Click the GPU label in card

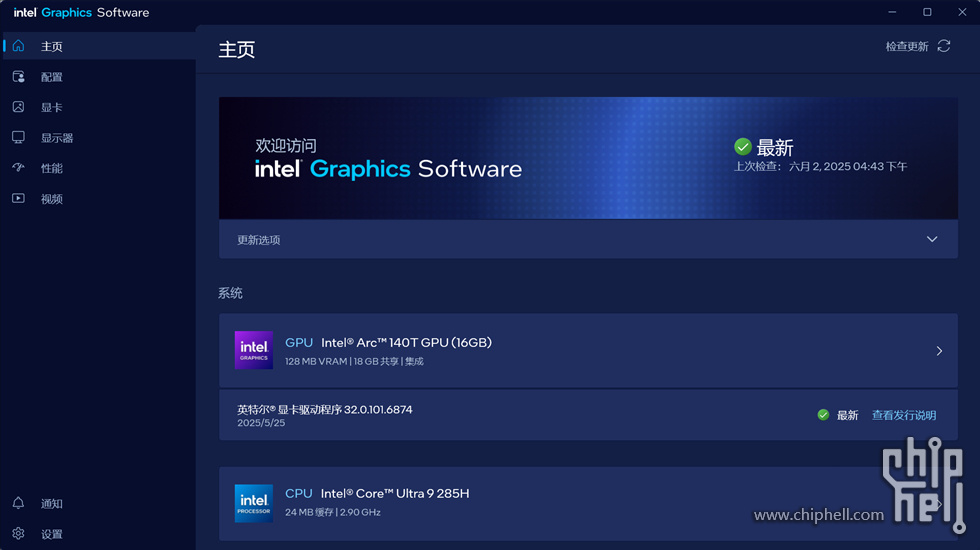tap(299, 342)
